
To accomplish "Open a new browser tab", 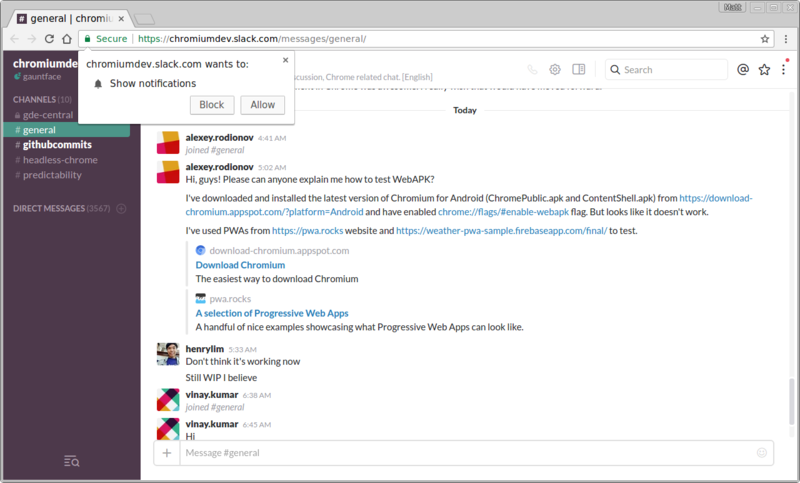I will (x=144, y=20).
